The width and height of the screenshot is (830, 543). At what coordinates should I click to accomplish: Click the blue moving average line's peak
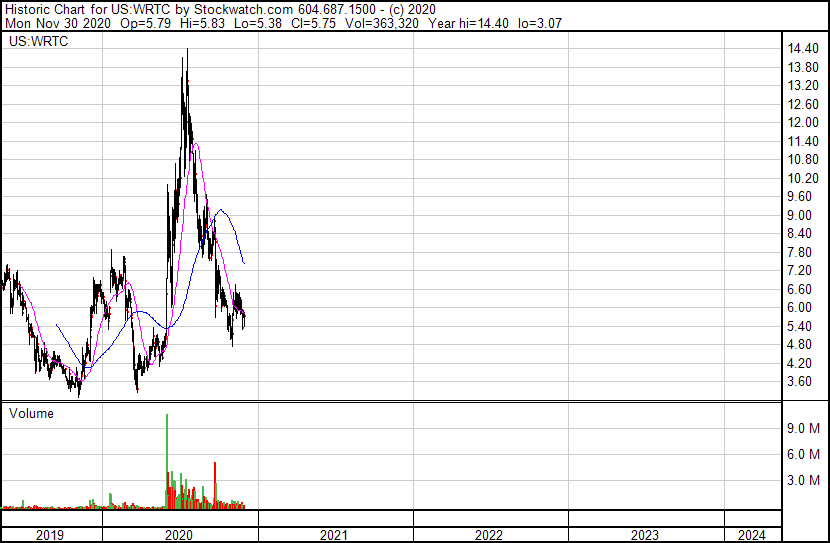[x=220, y=210]
